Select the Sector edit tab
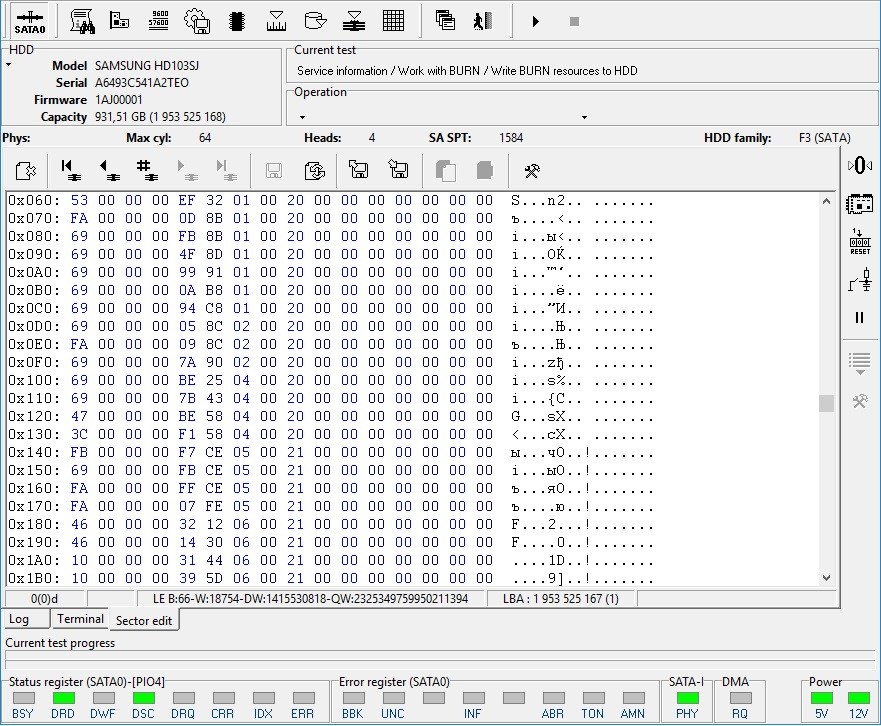The height and width of the screenshot is (726, 881). pos(144,620)
